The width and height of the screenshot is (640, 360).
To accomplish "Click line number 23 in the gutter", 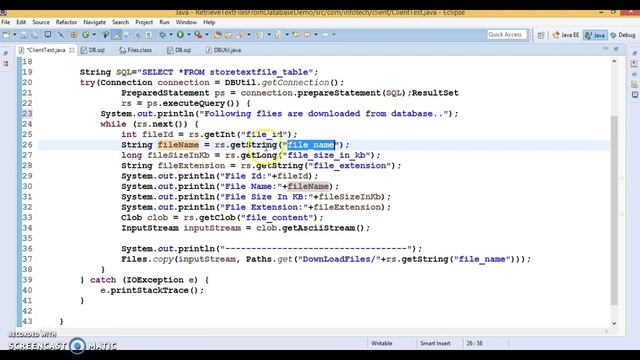I will pyautogui.click(x=27, y=113).
